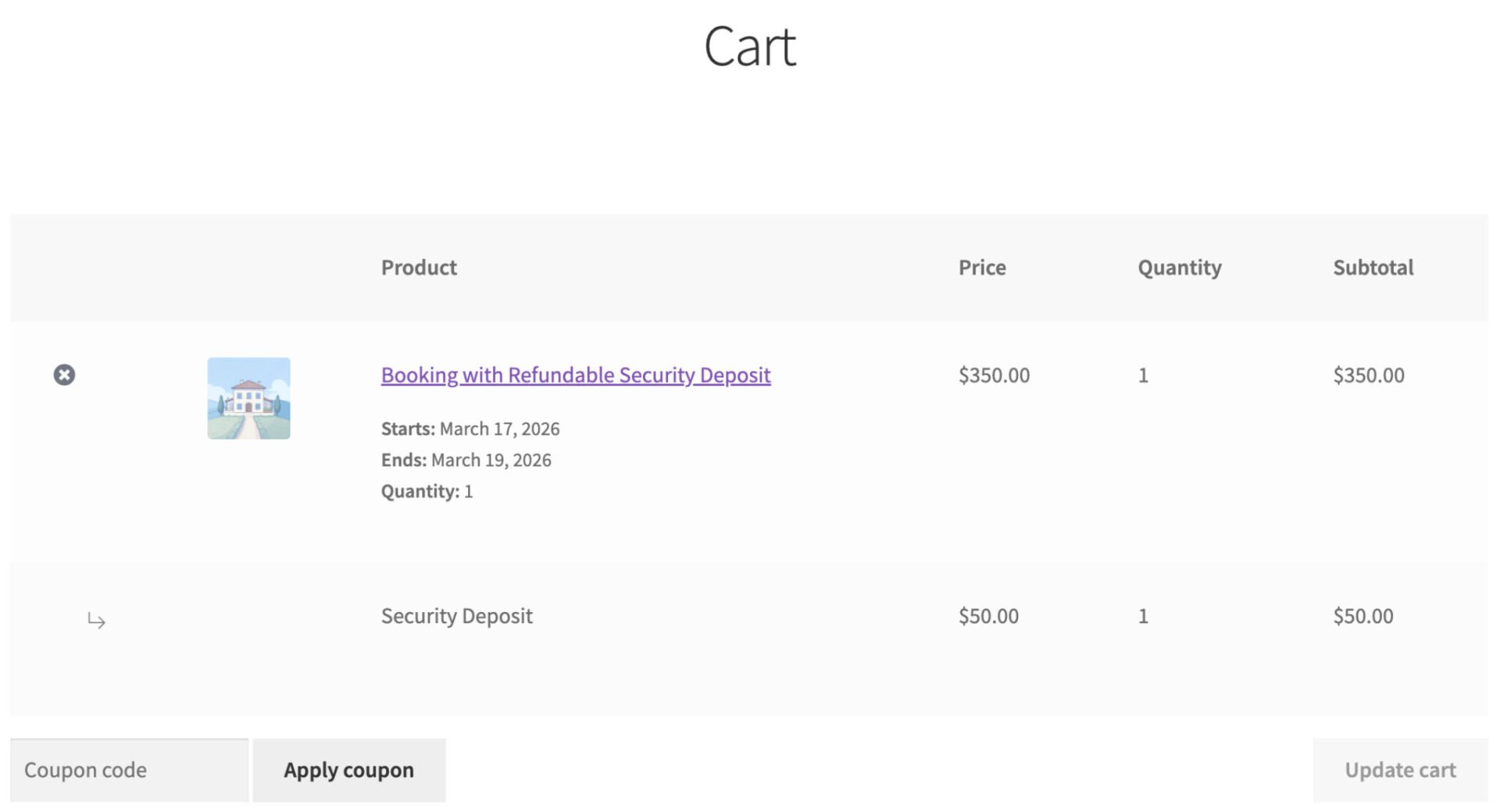Select the booking quantity value of 1
Screen dimensions: 1500x812
pyautogui.click(x=1143, y=375)
